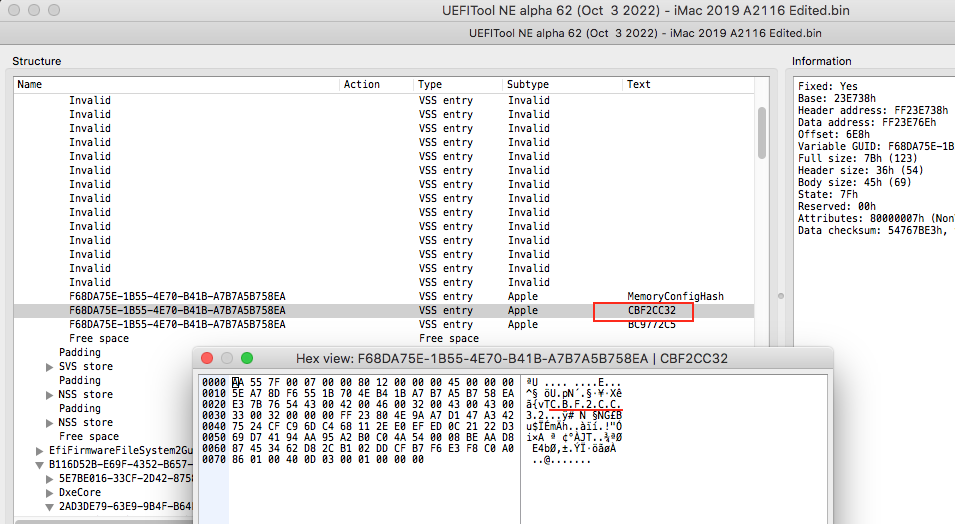Select the Free space row under VSS entries

[x=384, y=339]
